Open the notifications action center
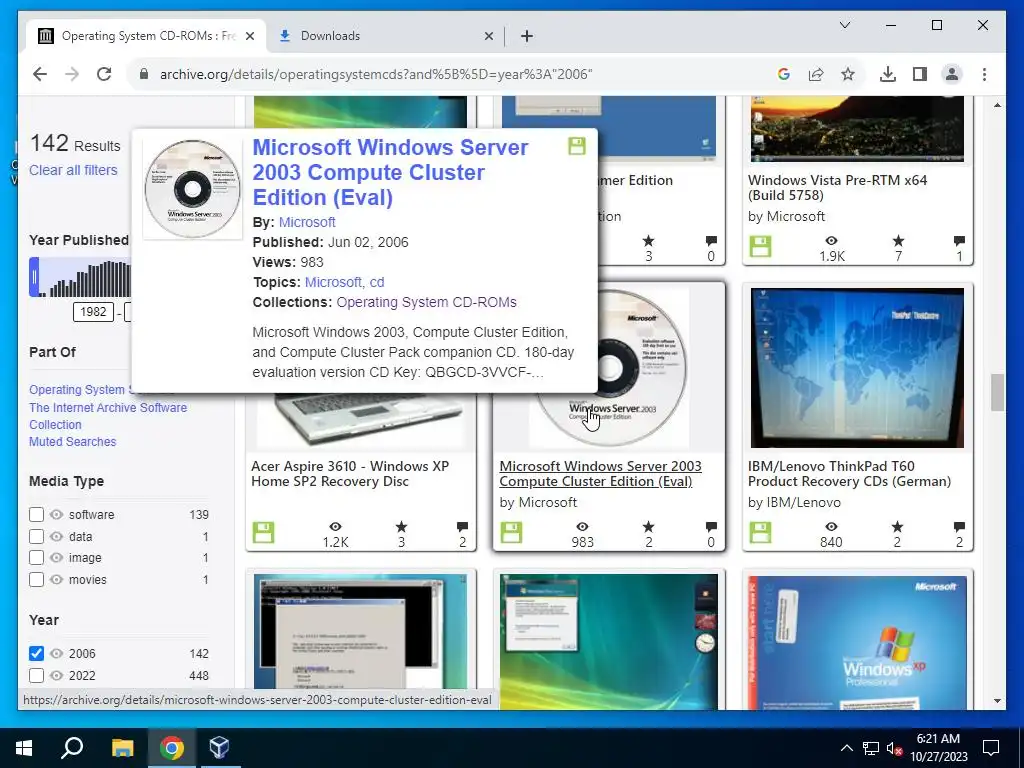1024x768 pixels. coord(991,748)
